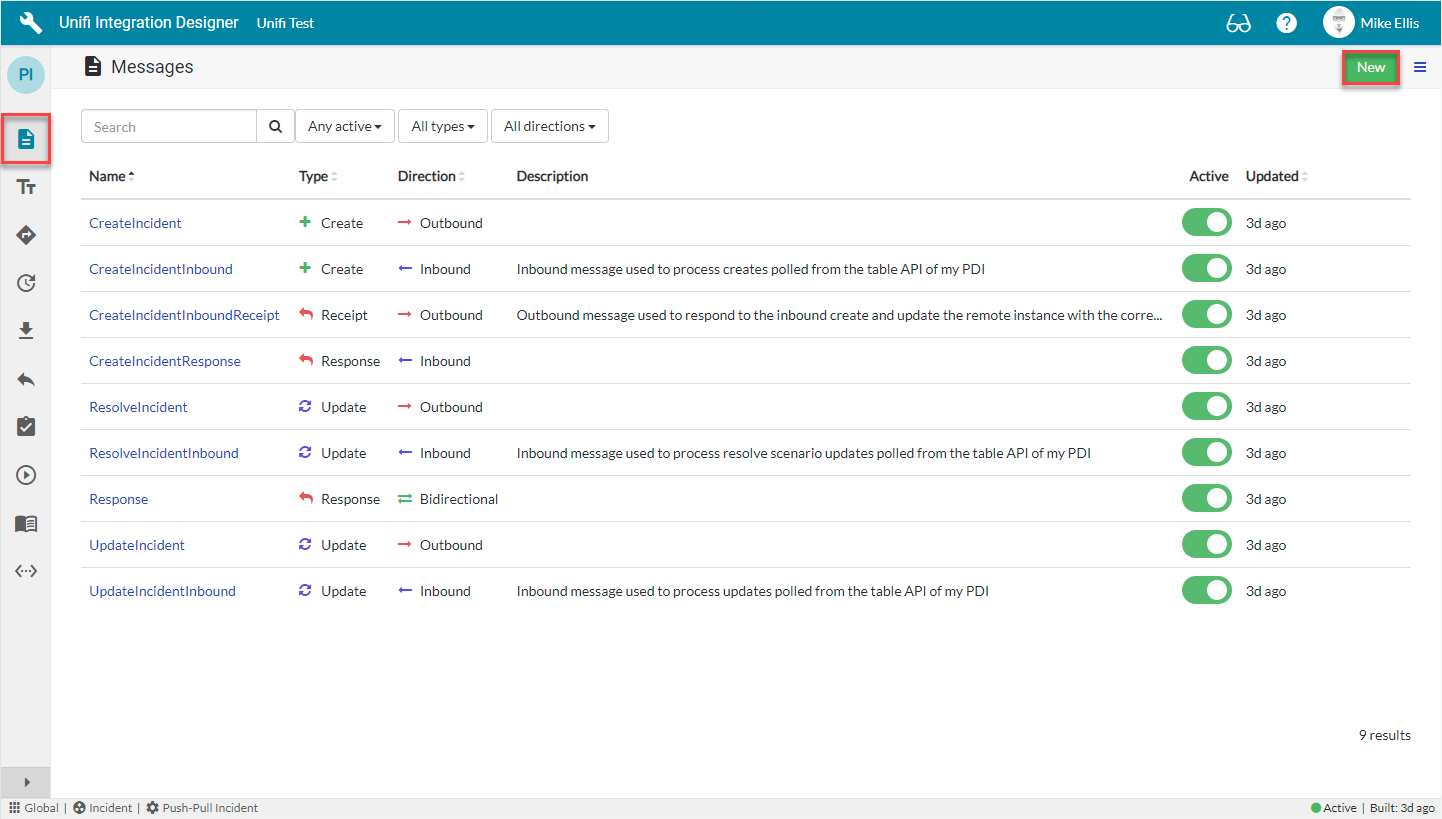Expand the All types dropdown
This screenshot has height=819, width=1442.
[x=443, y=127]
